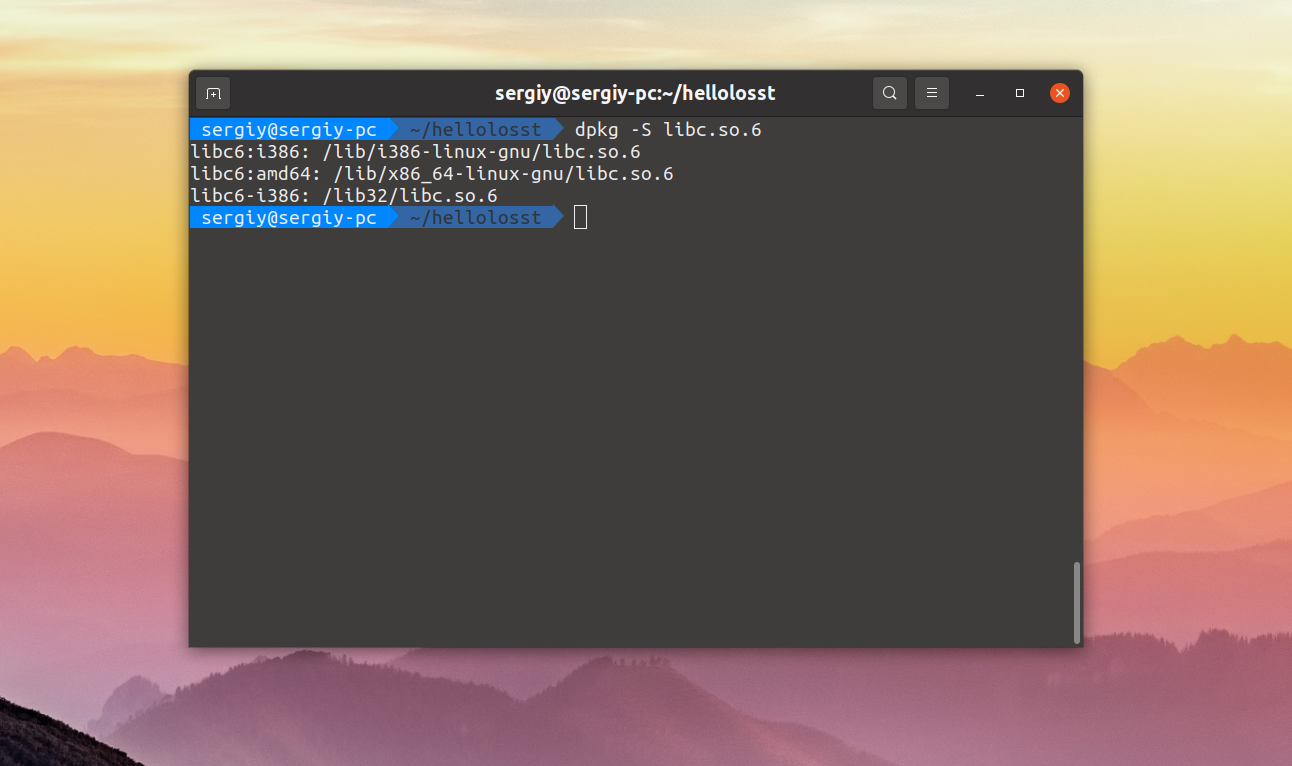Screen dimensions: 1292x766
Task: Click the ~/hellolosst segment in the last prompt
Action: [x=475, y=217]
